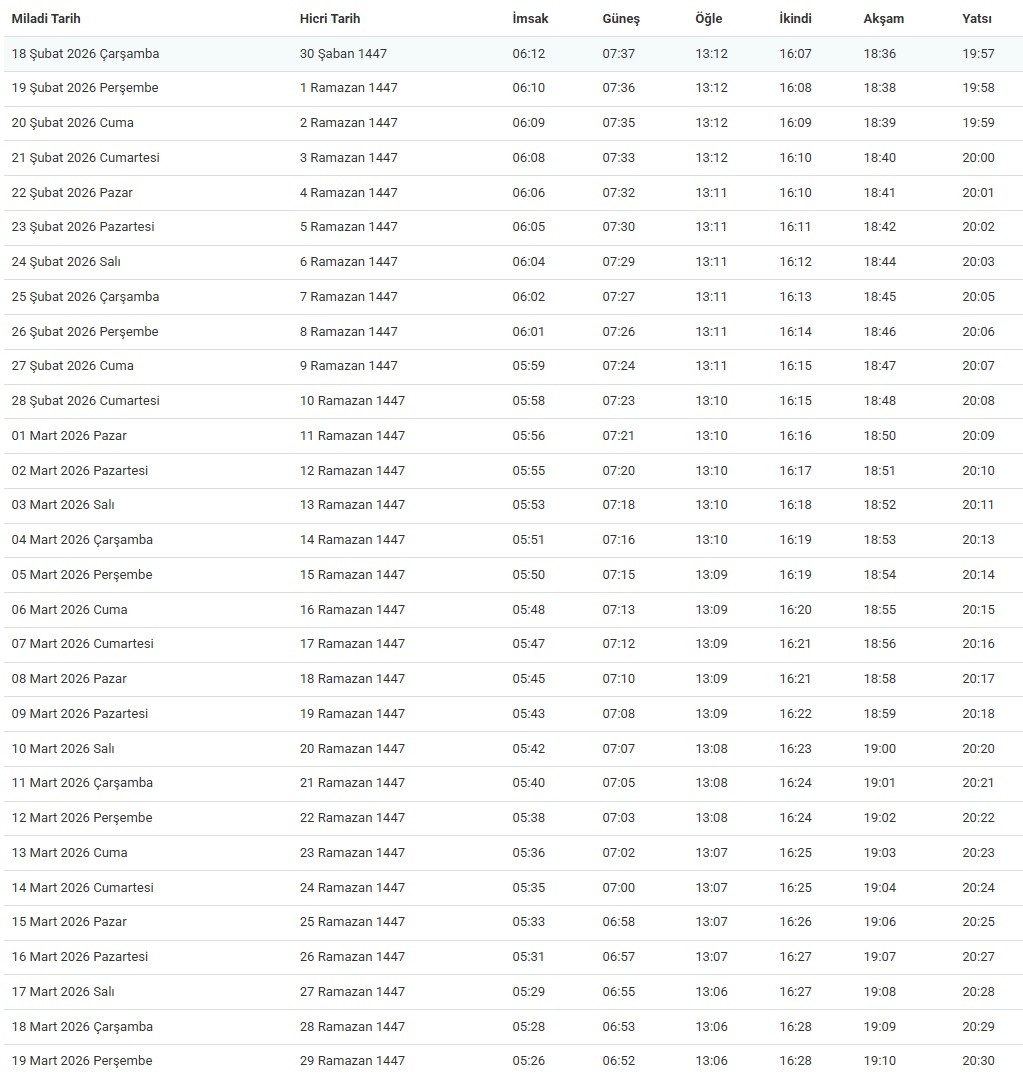Select the Güneş column header
This screenshot has width=1023, height=1079.
[x=621, y=19]
